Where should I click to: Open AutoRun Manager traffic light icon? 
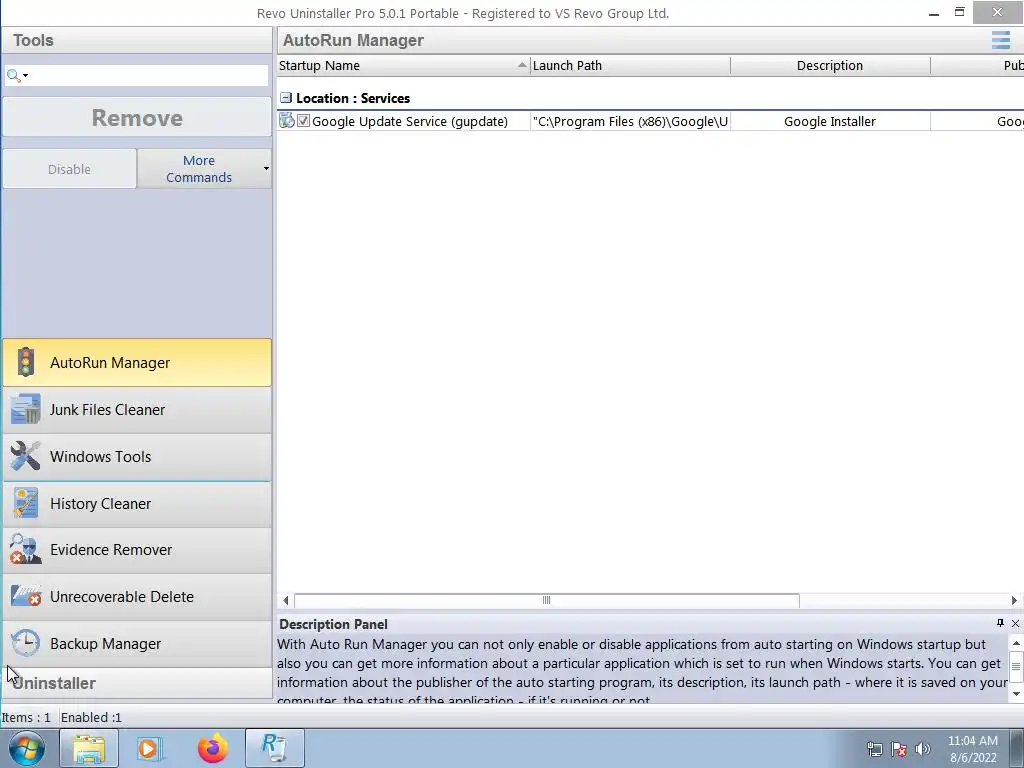[x=25, y=362]
